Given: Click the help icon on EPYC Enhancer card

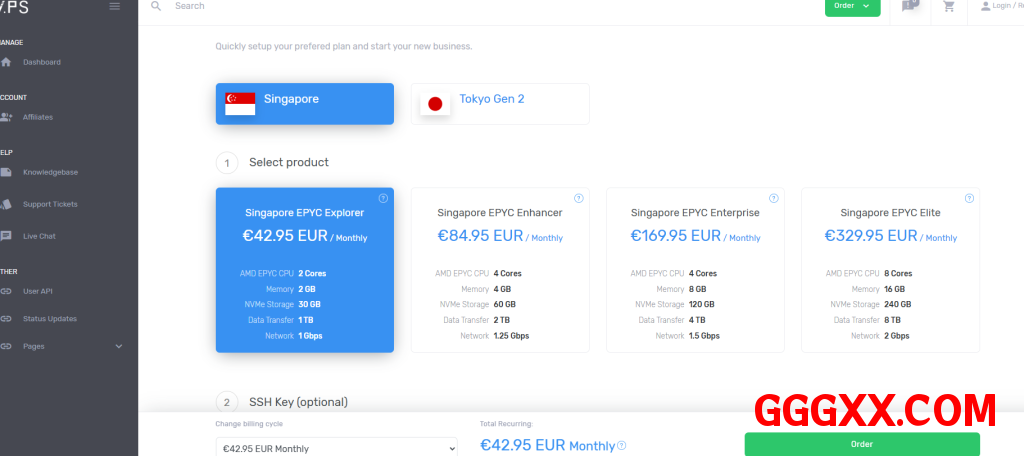Looking at the screenshot, I should pyautogui.click(x=578, y=198).
